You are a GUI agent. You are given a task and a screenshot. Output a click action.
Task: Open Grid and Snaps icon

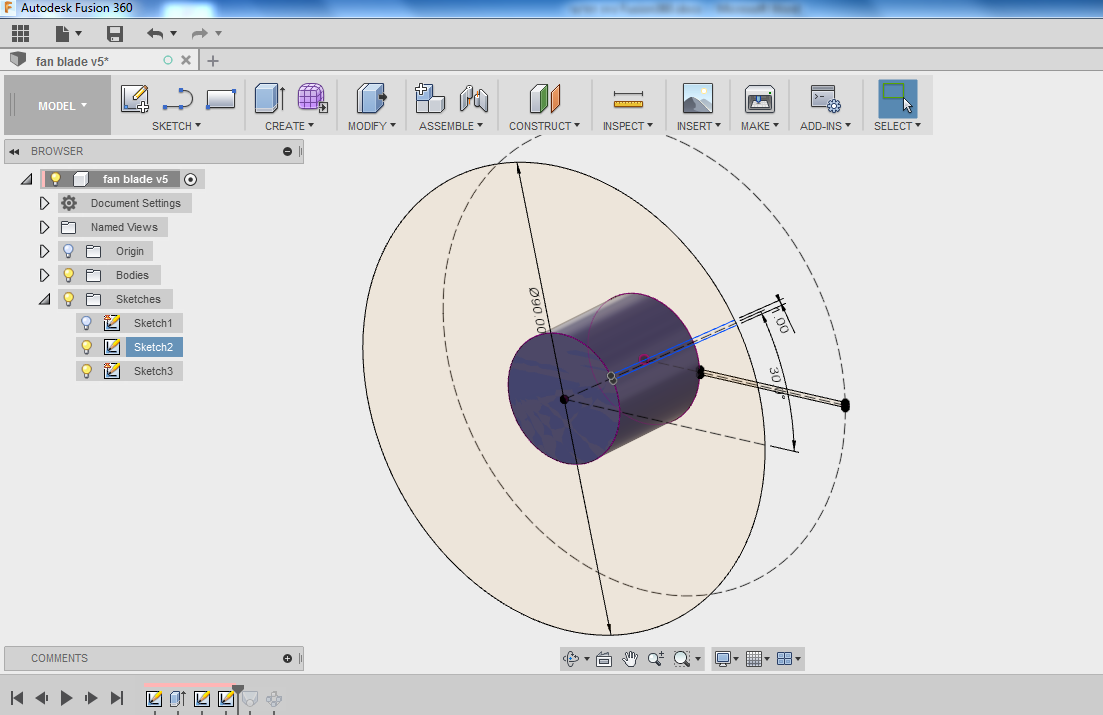tap(754, 659)
